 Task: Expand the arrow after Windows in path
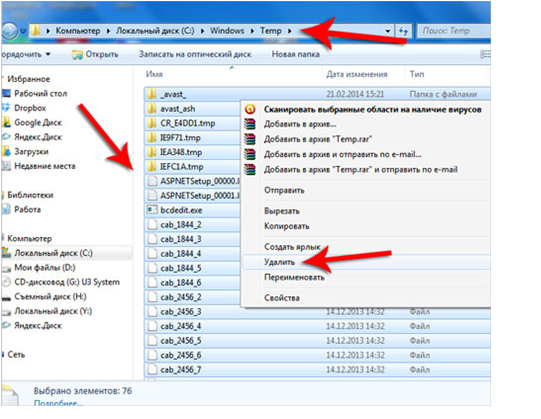252,31
